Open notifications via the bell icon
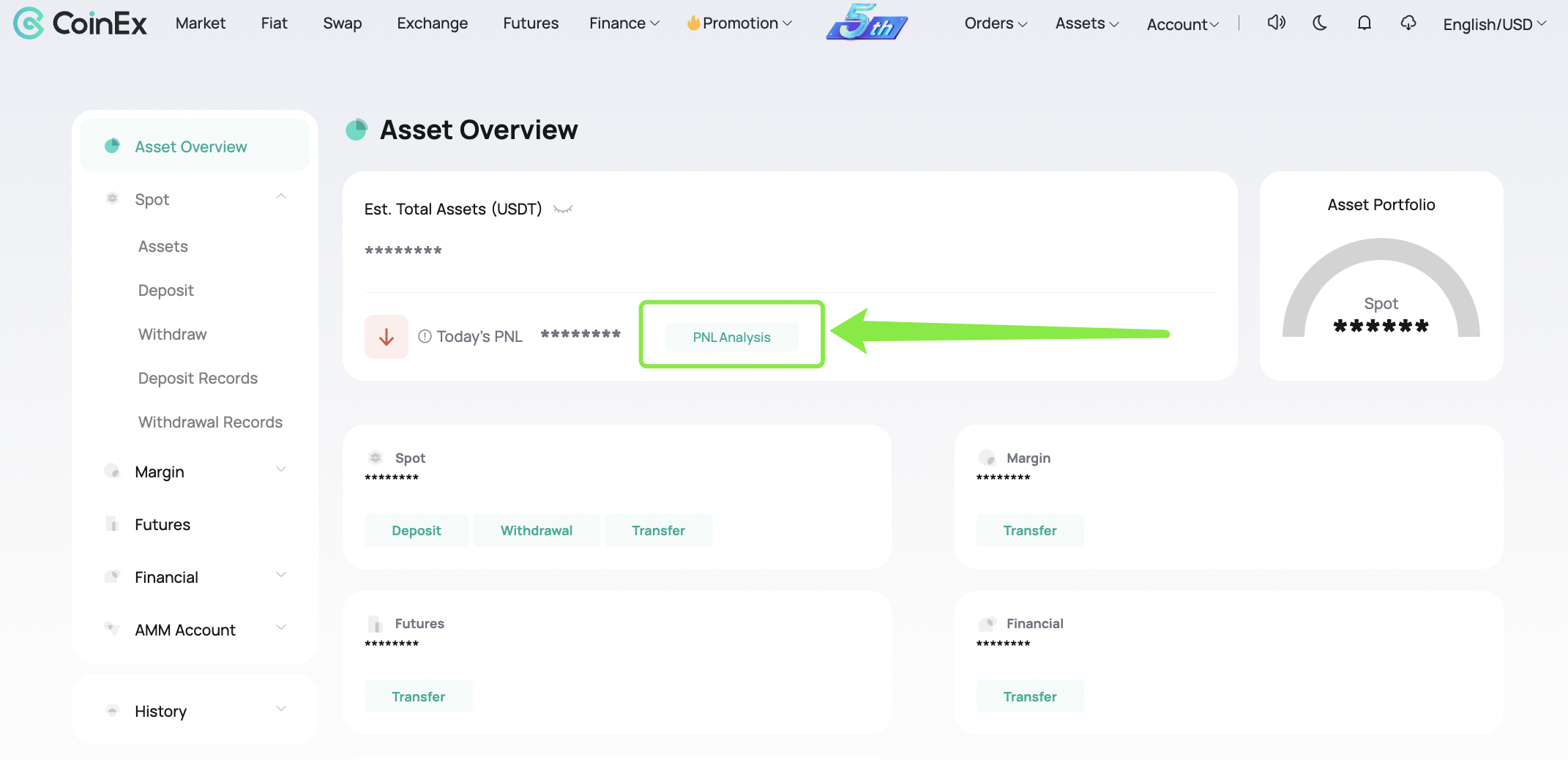The height and width of the screenshot is (760, 1568). pyautogui.click(x=1364, y=23)
